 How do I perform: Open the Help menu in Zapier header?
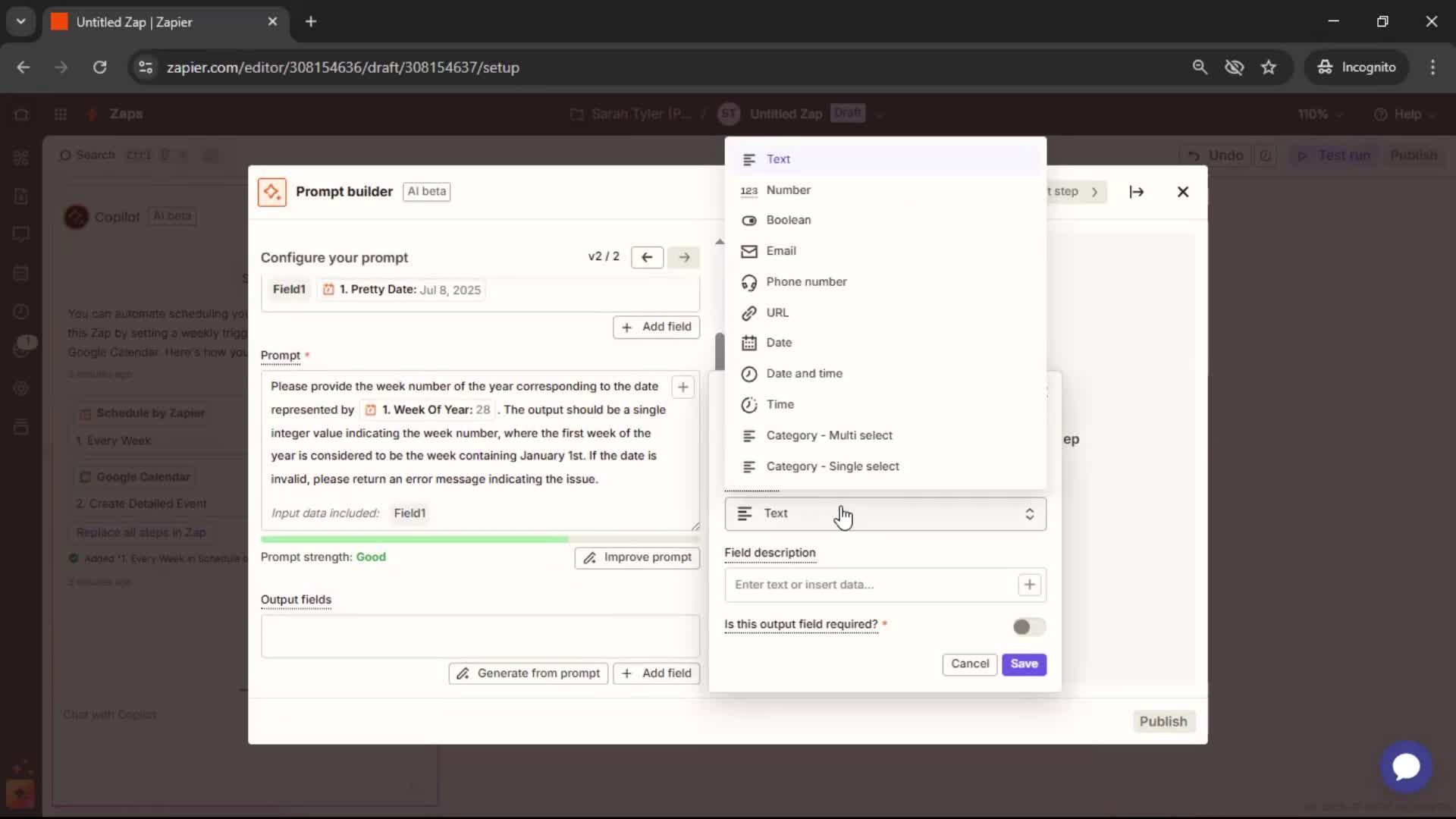pos(1404,115)
